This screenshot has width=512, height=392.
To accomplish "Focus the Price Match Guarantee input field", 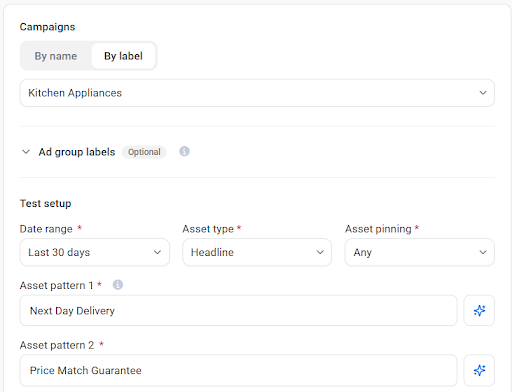I will coord(238,370).
